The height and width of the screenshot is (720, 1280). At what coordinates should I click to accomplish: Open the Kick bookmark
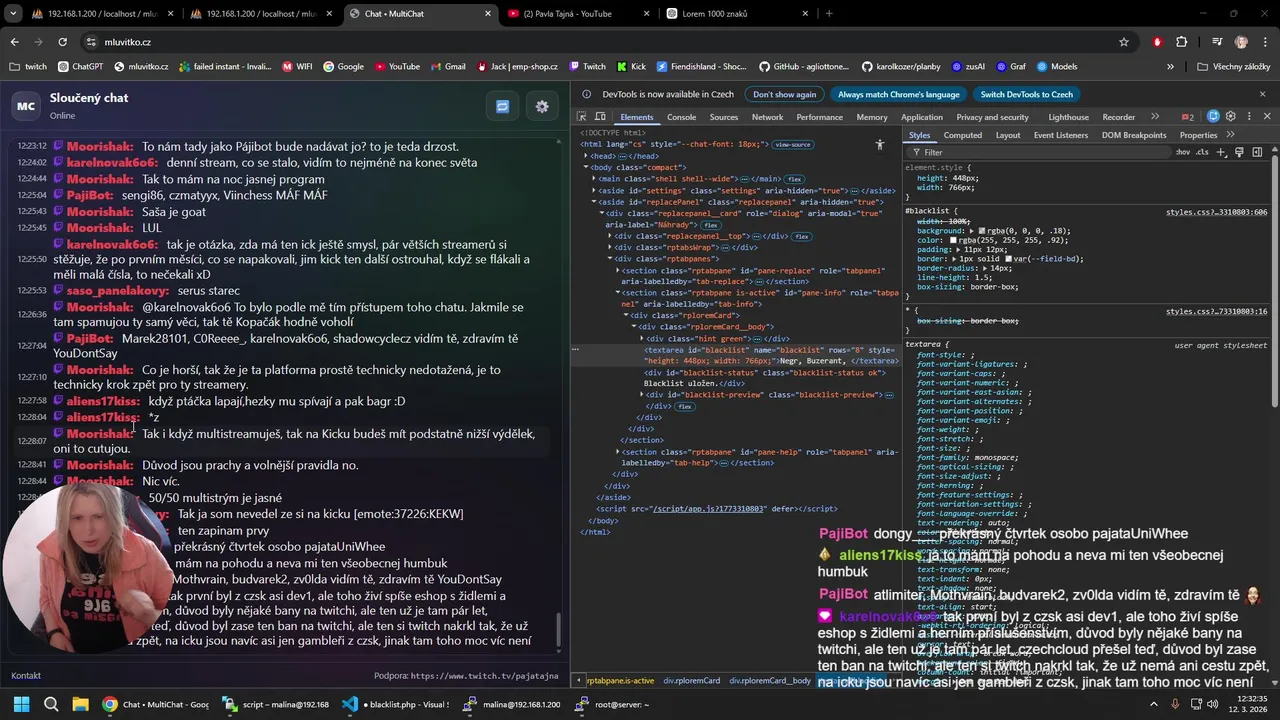[630, 66]
